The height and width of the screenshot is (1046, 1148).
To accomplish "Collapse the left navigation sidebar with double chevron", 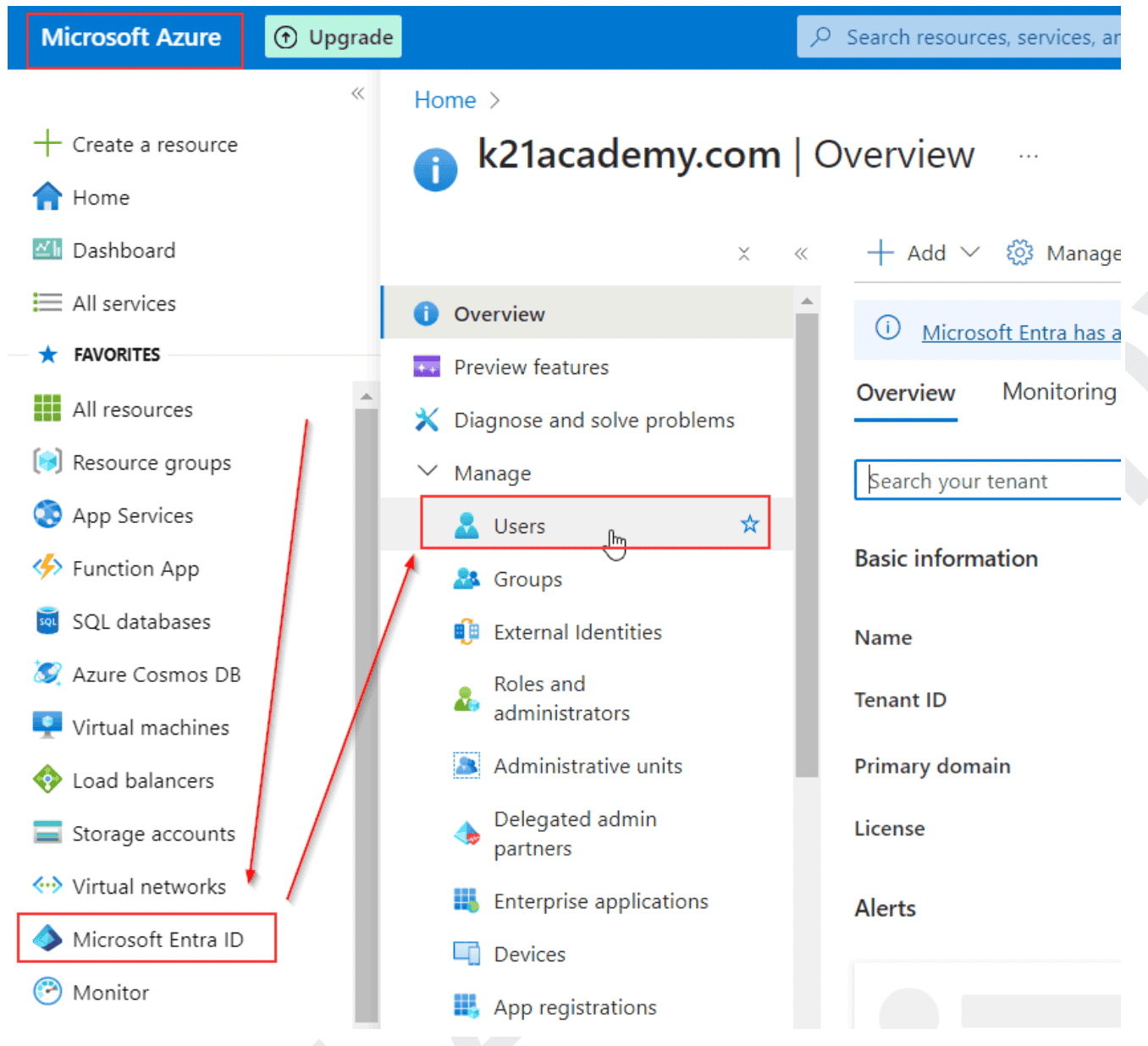I will (x=357, y=93).
